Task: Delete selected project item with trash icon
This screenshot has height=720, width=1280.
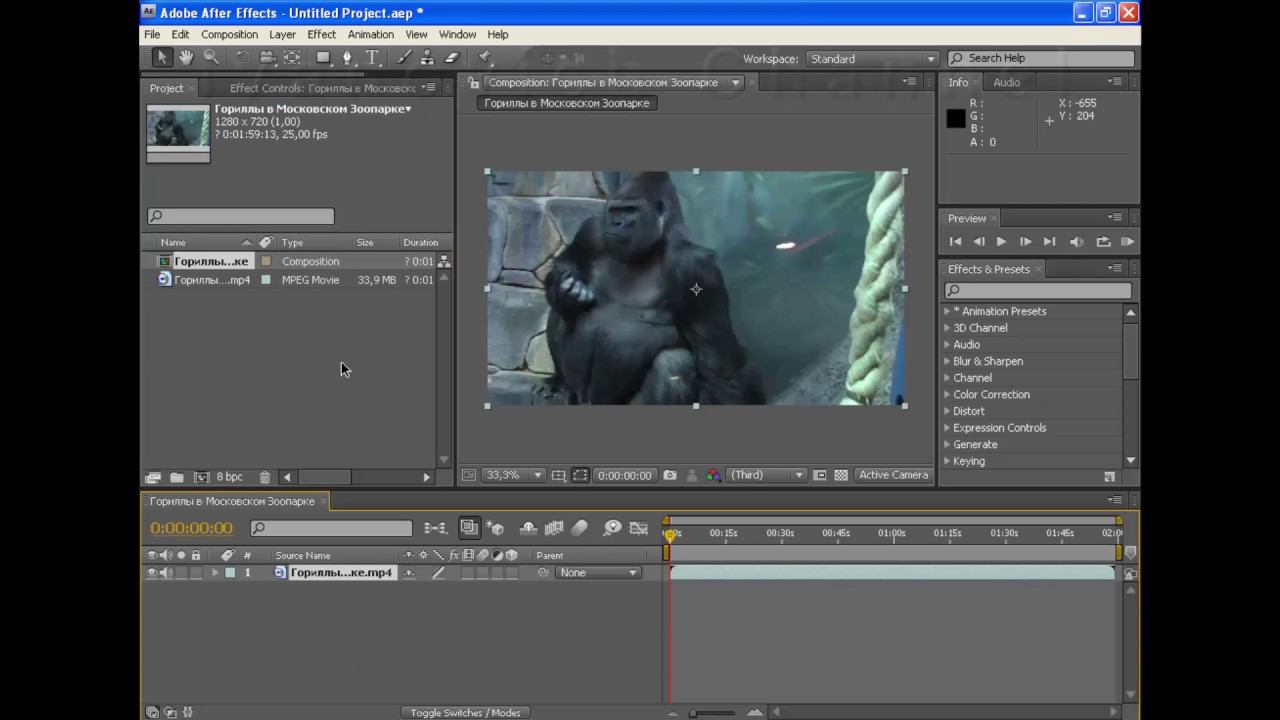Action: click(264, 477)
